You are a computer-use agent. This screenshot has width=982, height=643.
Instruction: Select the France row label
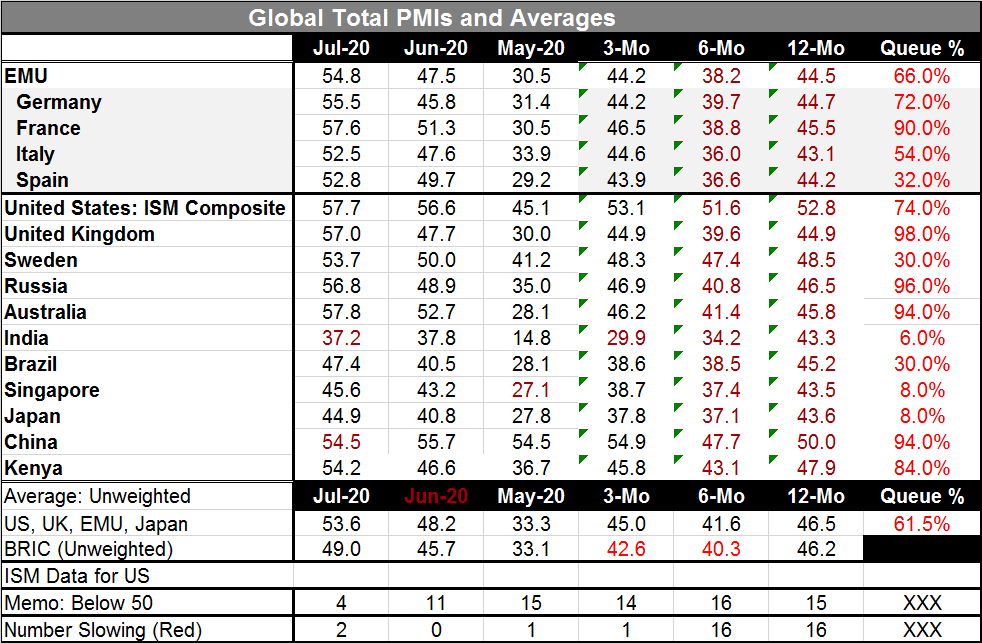click(x=48, y=128)
